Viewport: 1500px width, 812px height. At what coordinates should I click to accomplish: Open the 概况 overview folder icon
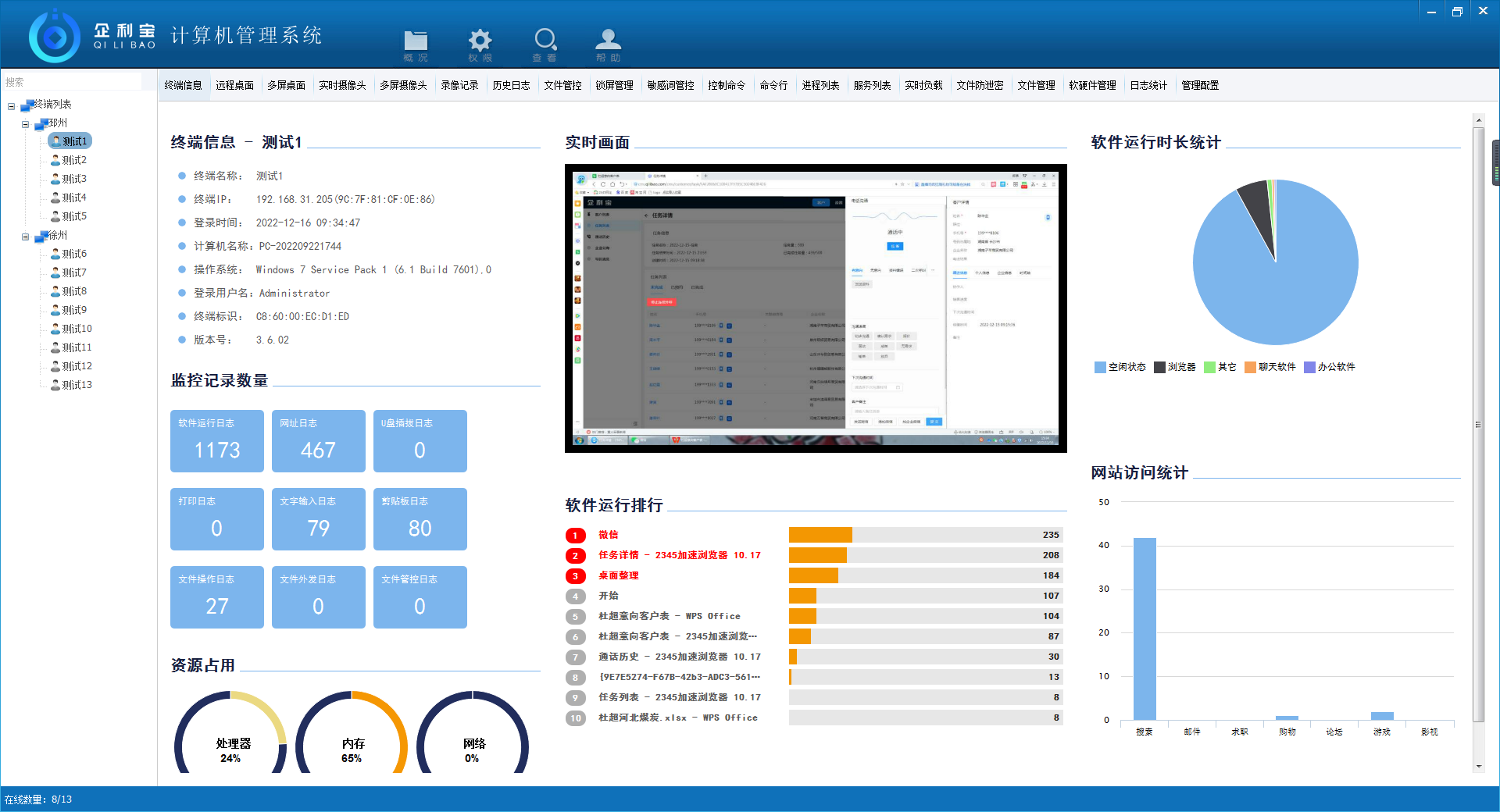pos(416,41)
